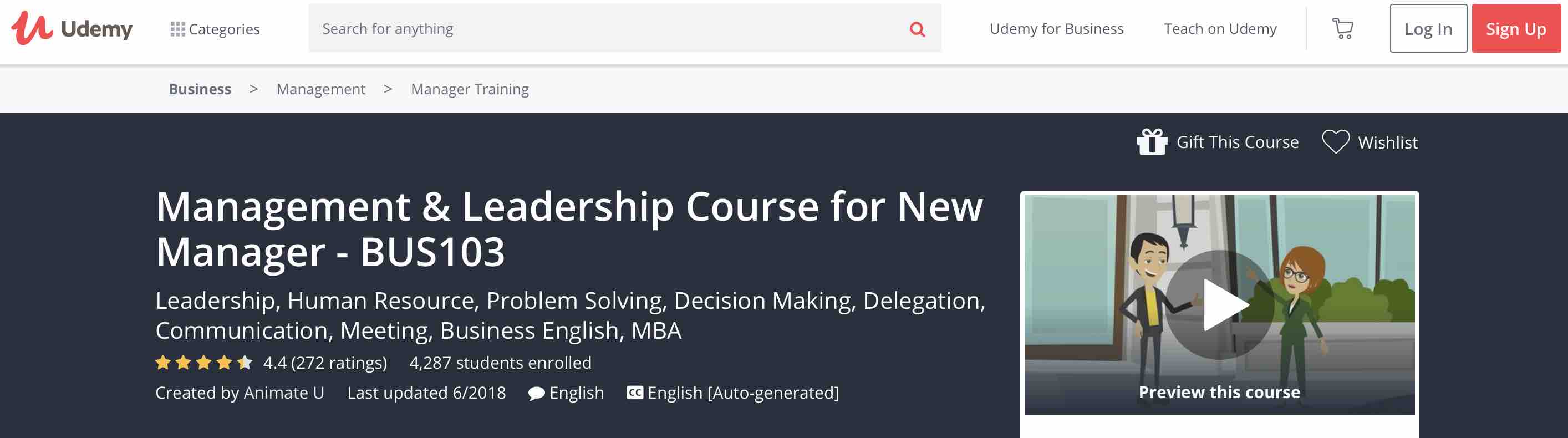Click the Sign Up button
Screen dimensions: 1568x438
click(1516, 29)
